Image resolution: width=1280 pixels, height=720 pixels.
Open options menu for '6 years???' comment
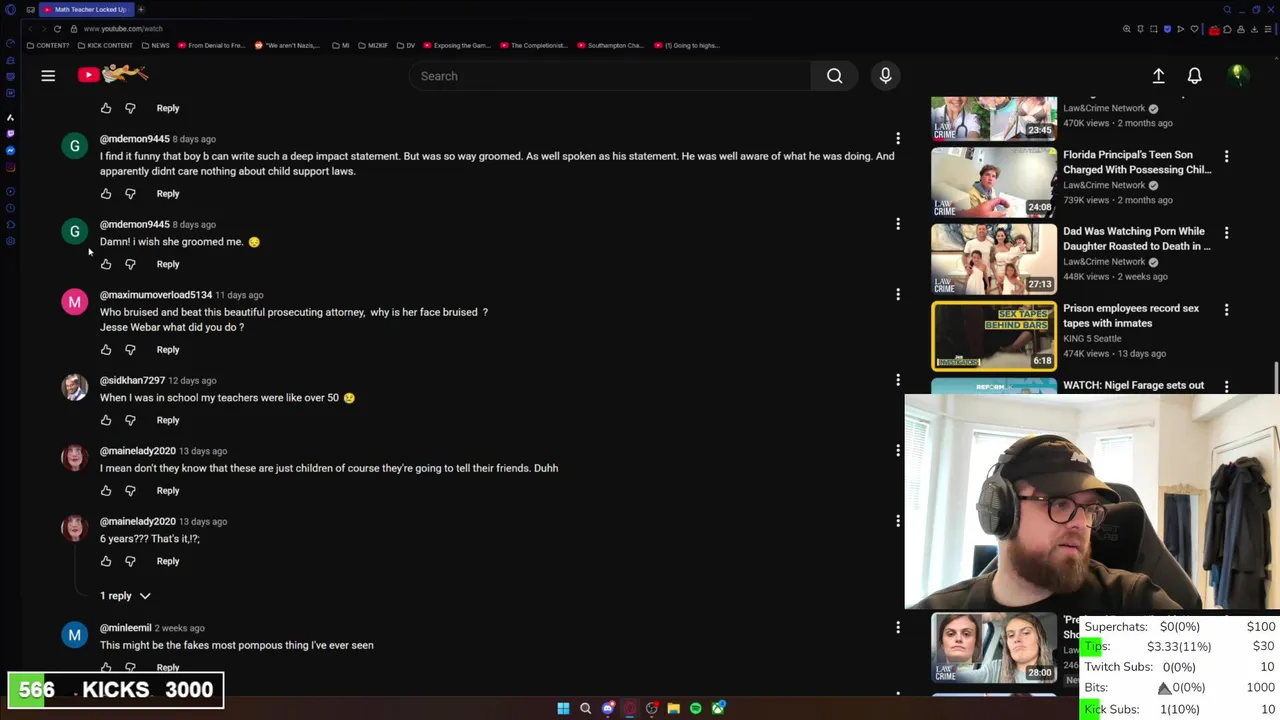coord(898,521)
